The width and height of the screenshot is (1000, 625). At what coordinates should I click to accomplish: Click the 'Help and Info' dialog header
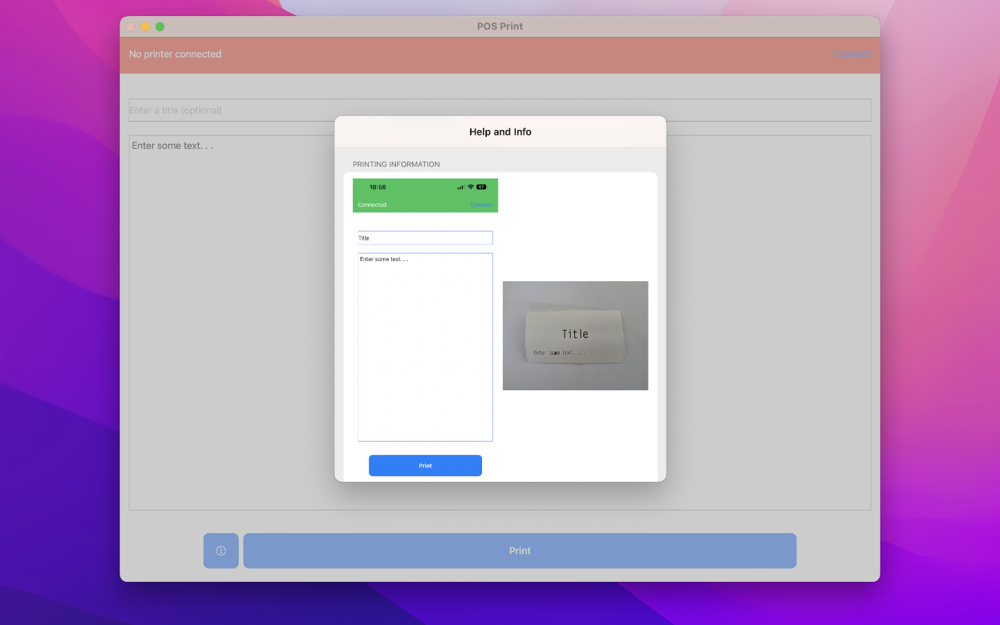point(500,132)
